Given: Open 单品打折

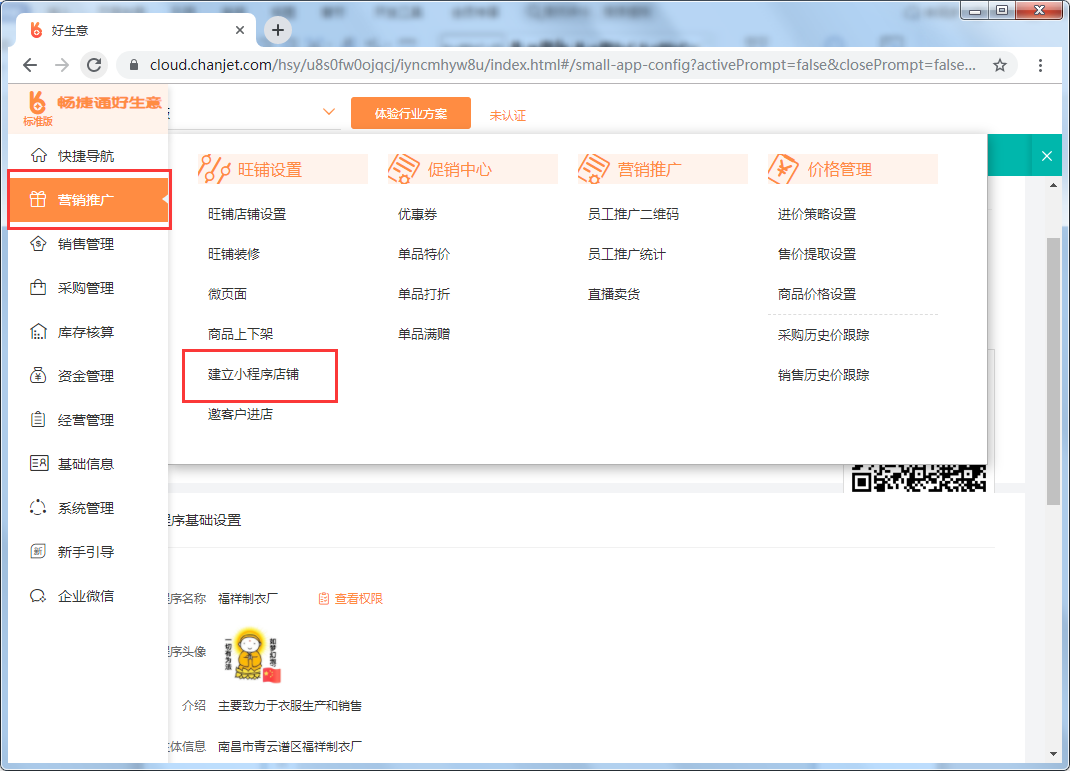Looking at the screenshot, I should coord(424,293).
